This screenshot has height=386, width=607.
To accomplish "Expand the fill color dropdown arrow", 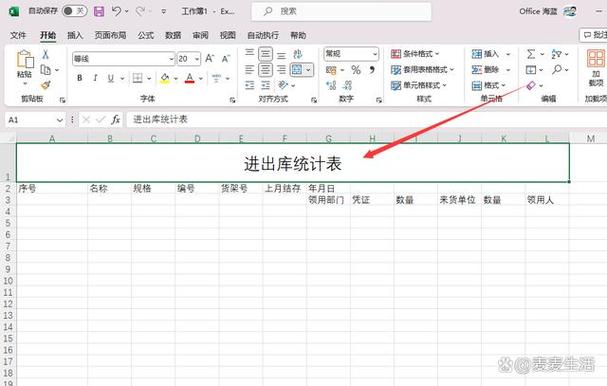I will [175, 79].
